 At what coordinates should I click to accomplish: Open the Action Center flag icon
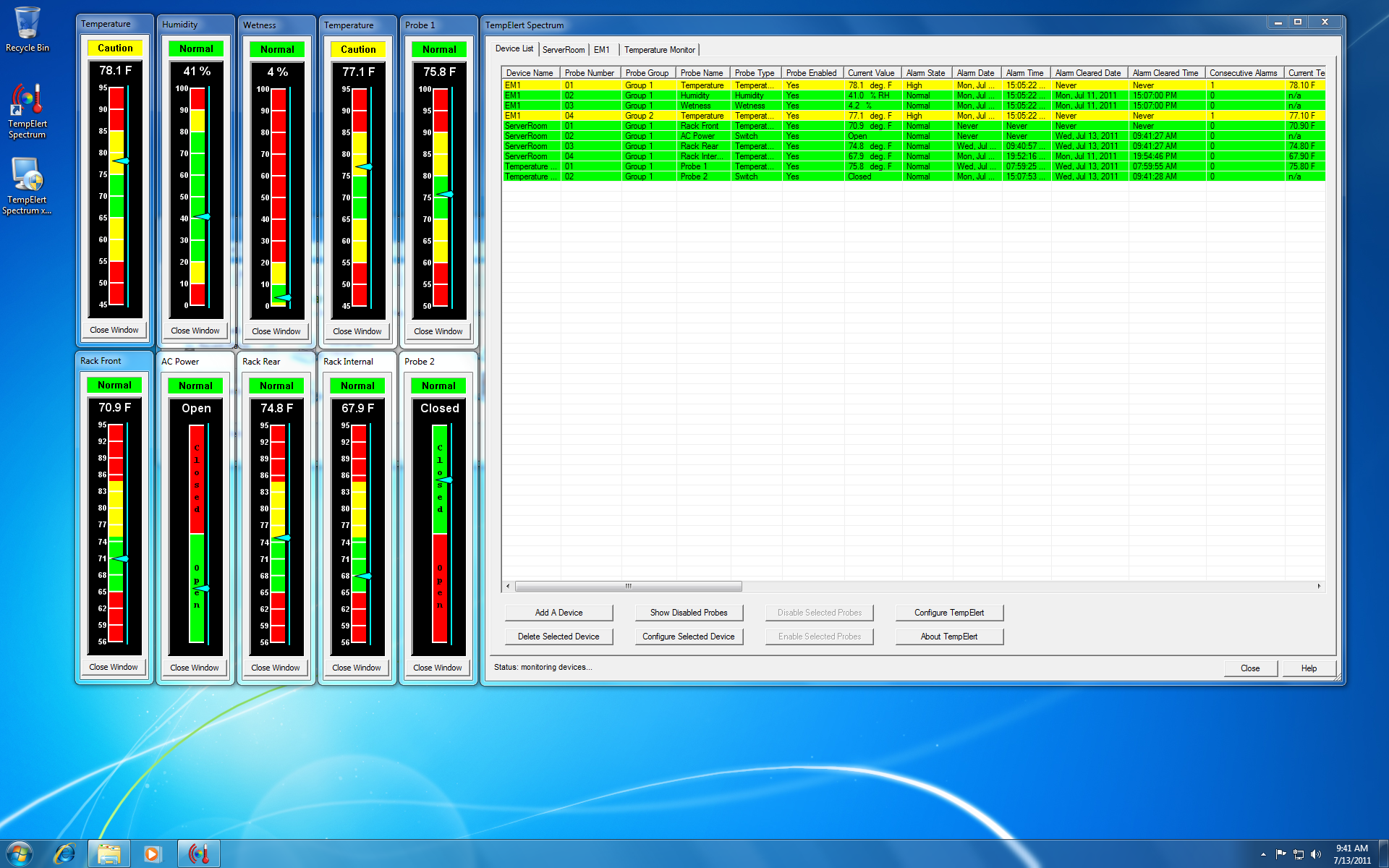coord(1280,854)
